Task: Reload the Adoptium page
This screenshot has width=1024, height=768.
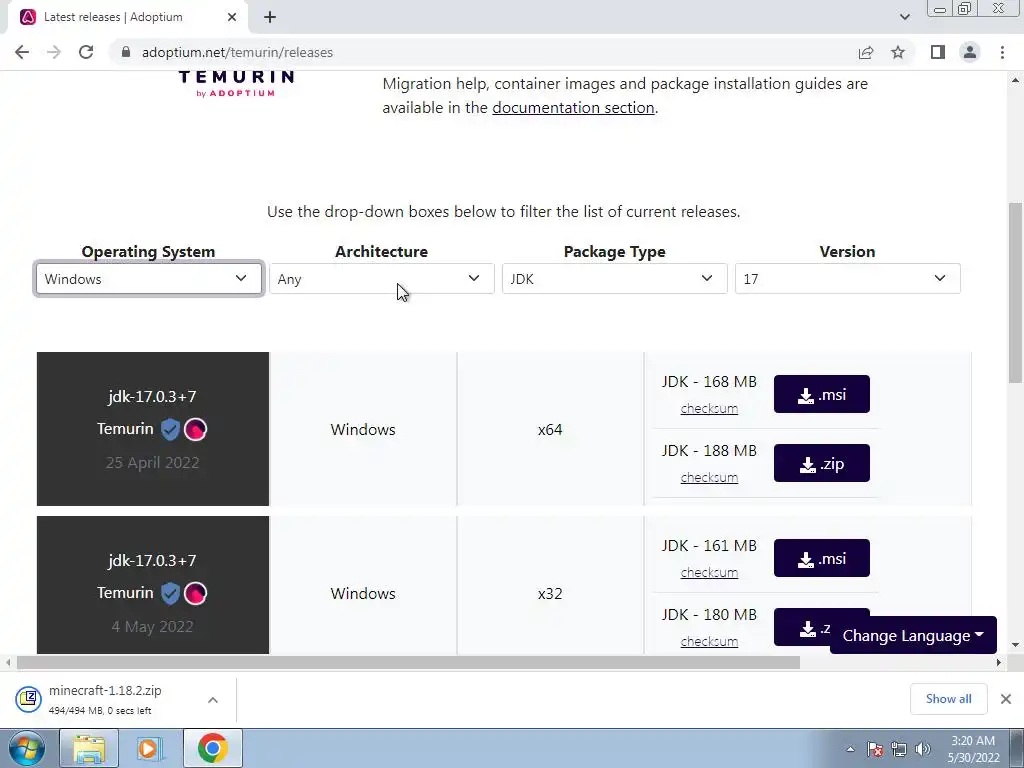Action: tap(86, 52)
